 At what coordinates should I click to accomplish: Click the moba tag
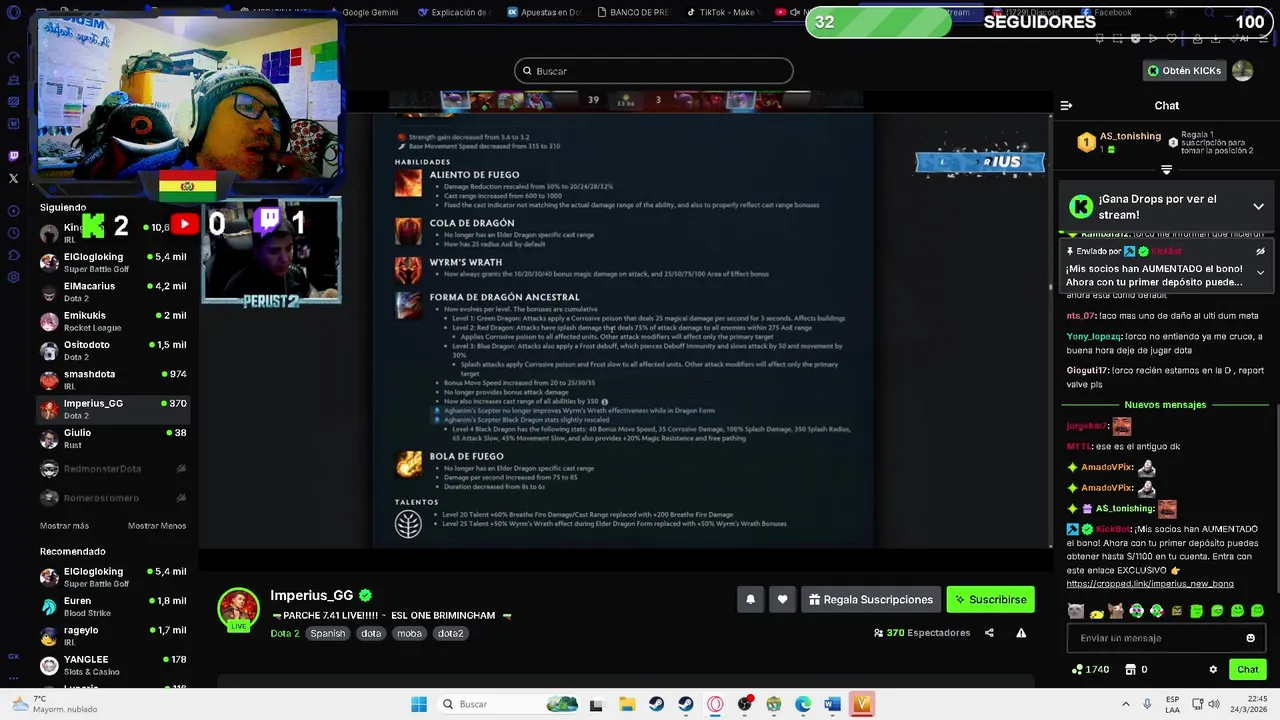pyautogui.click(x=409, y=633)
